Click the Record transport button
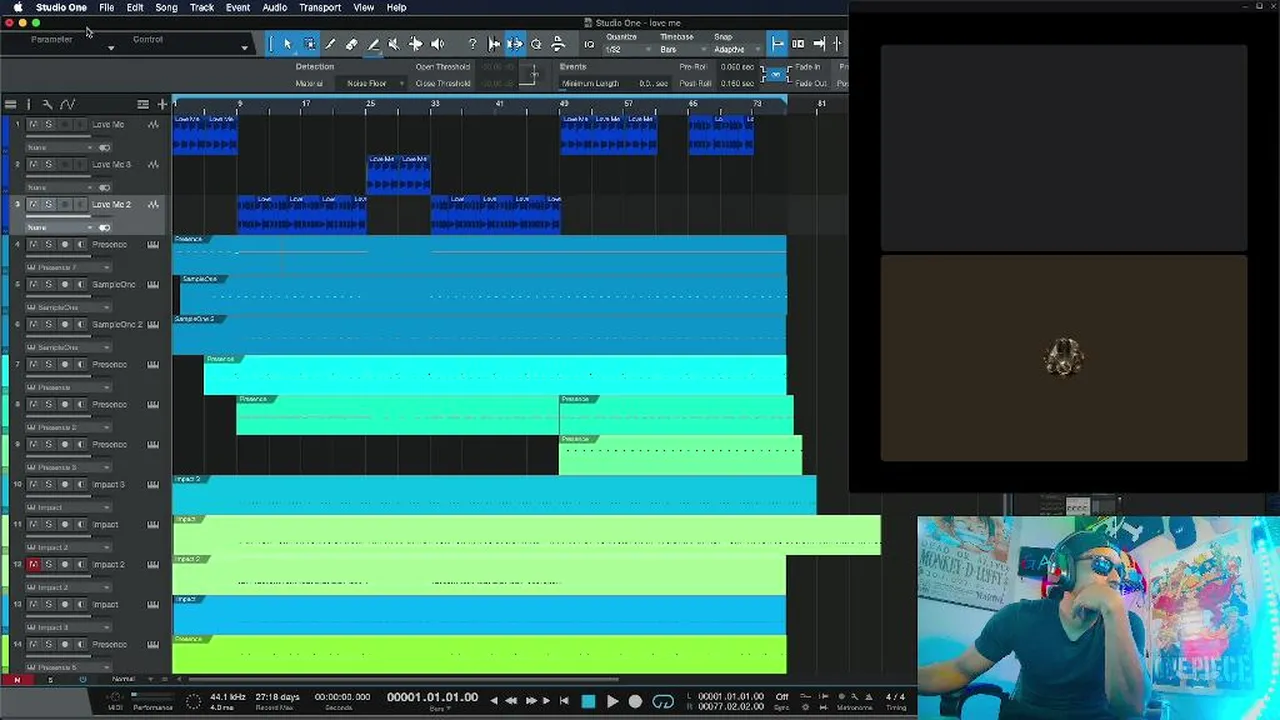This screenshot has width=1280, height=720. [635, 702]
